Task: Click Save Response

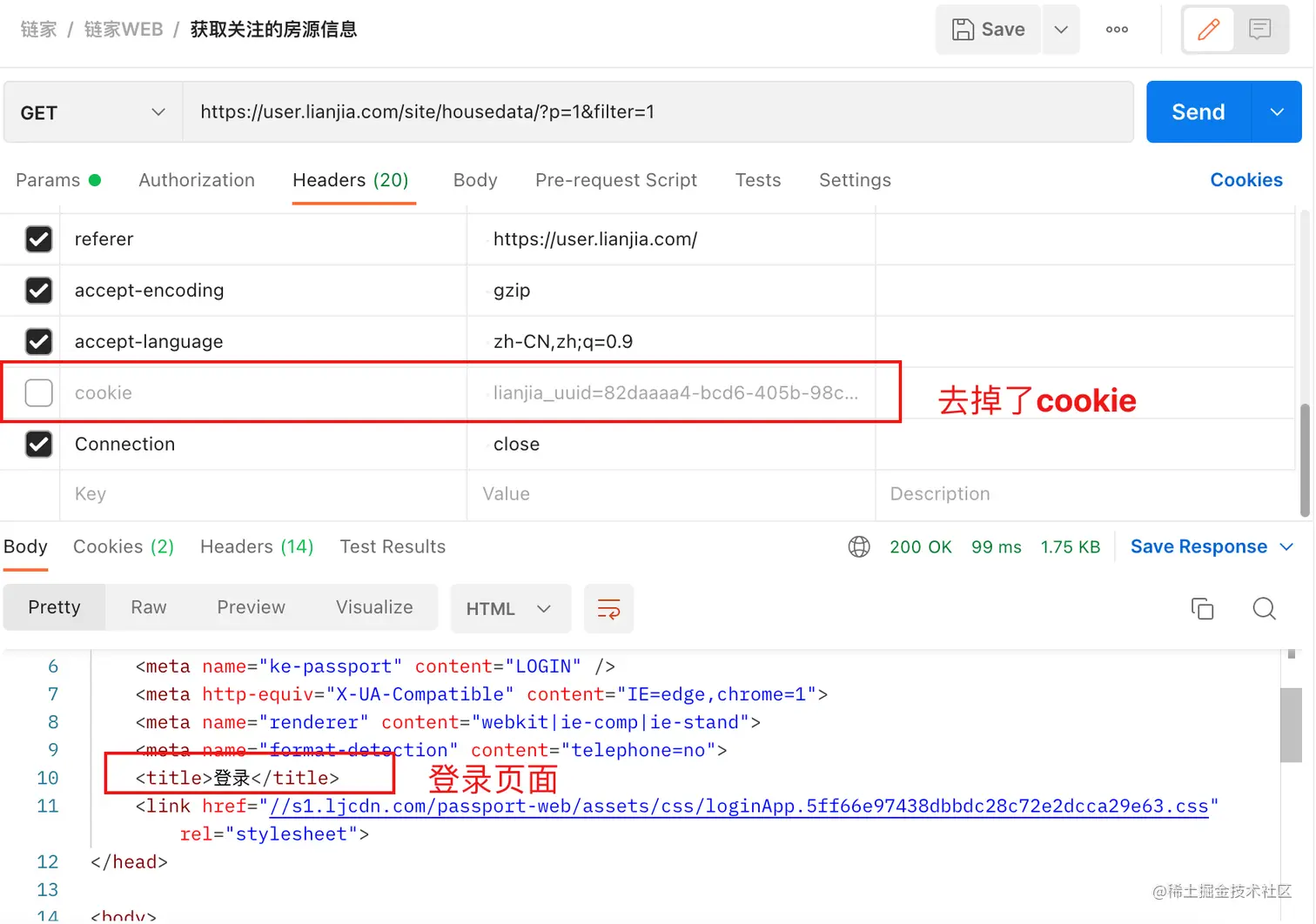Action: (1198, 547)
